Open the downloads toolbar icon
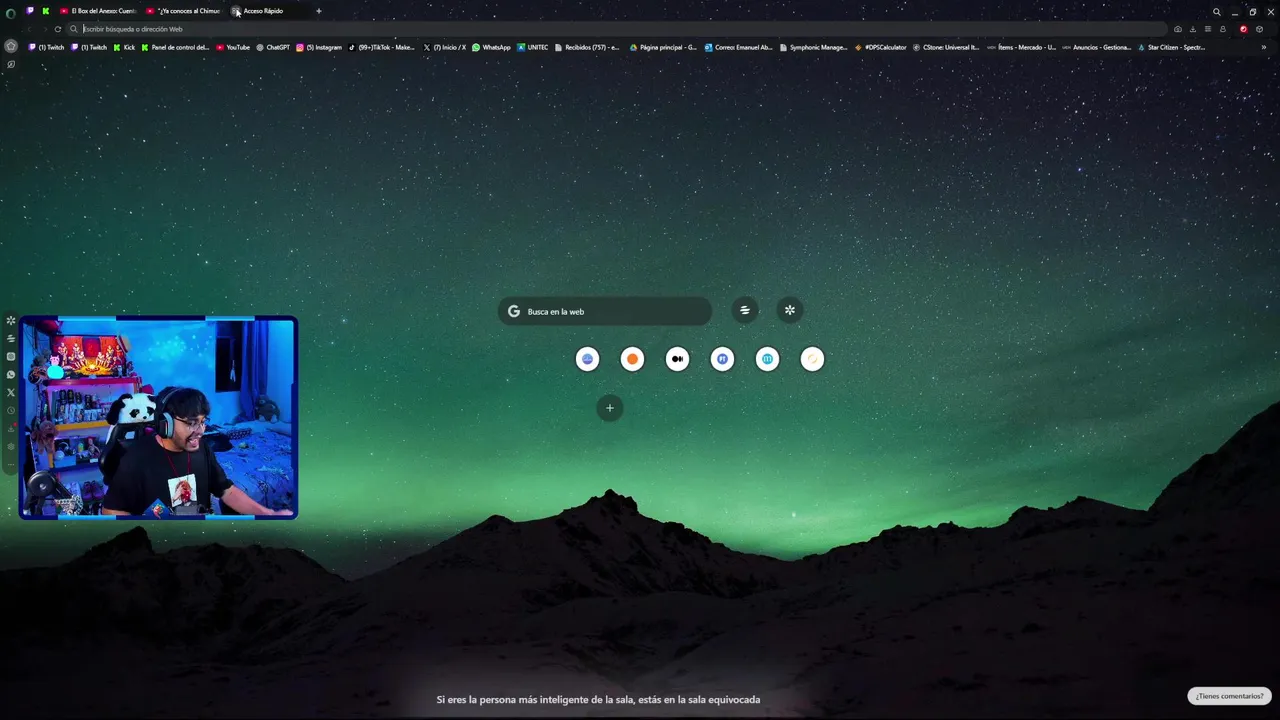Image resolution: width=1280 pixels, height=720 pixels. [x=1192, y=29]
